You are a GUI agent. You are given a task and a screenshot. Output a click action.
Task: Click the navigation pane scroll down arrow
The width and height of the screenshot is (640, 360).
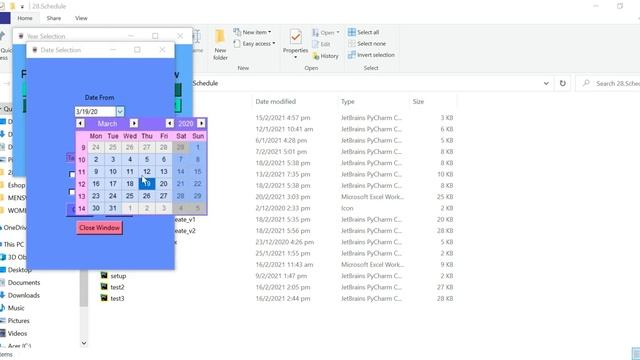tap(84, 343)
